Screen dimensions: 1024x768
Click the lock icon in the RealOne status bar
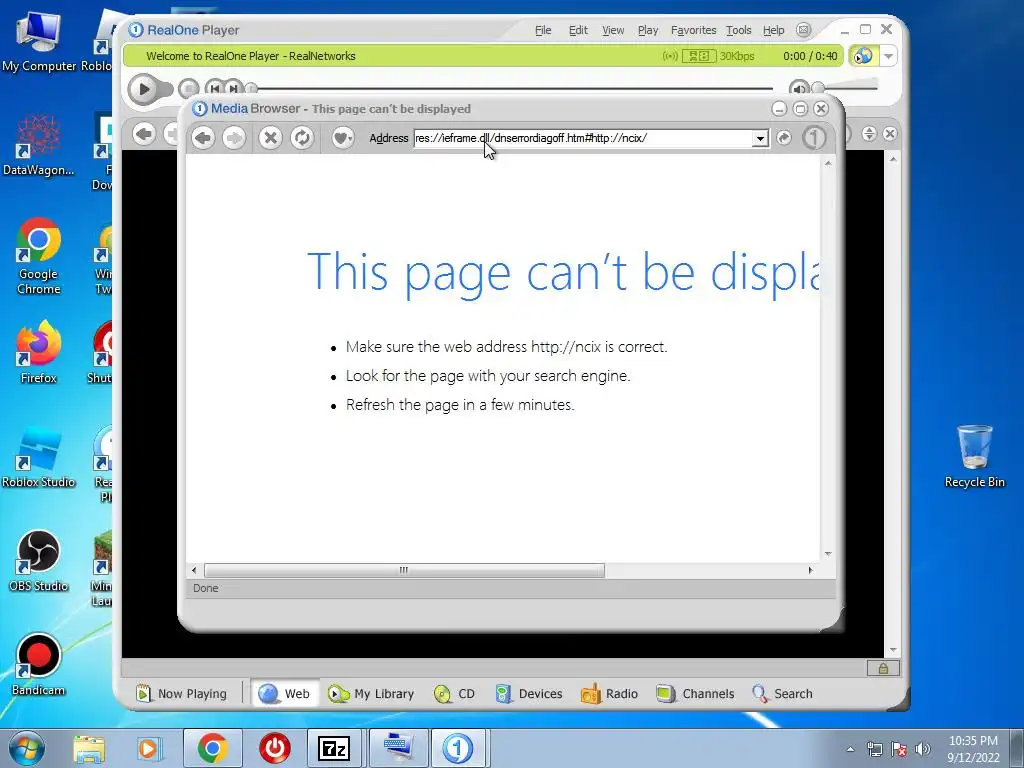click(x=883, y=668)
